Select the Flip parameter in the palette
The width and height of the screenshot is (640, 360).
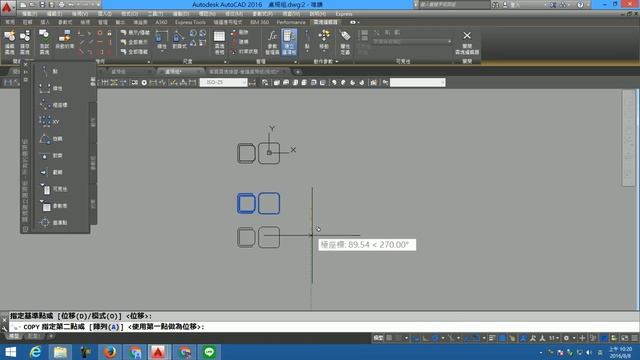click(x=51, y=172)
